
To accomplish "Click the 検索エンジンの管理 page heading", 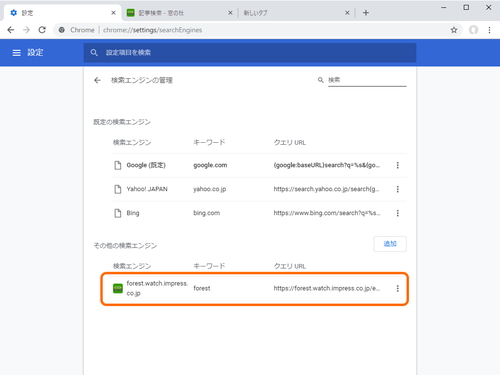I will click(x=142, y=80).
